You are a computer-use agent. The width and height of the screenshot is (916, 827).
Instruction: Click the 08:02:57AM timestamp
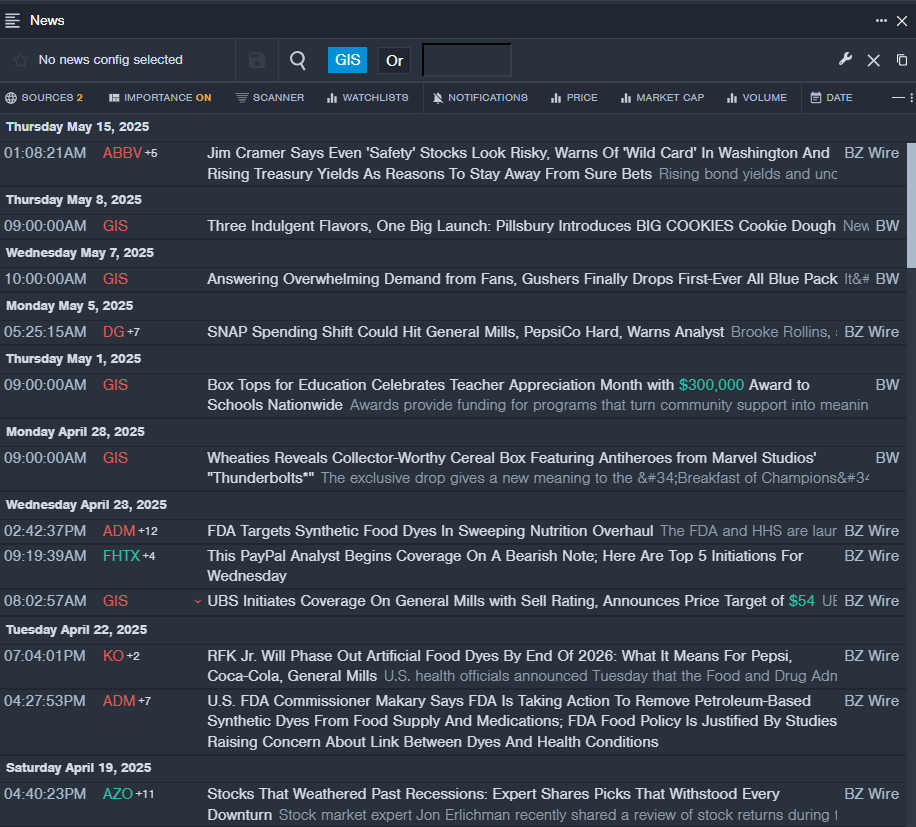pos(45,601)
